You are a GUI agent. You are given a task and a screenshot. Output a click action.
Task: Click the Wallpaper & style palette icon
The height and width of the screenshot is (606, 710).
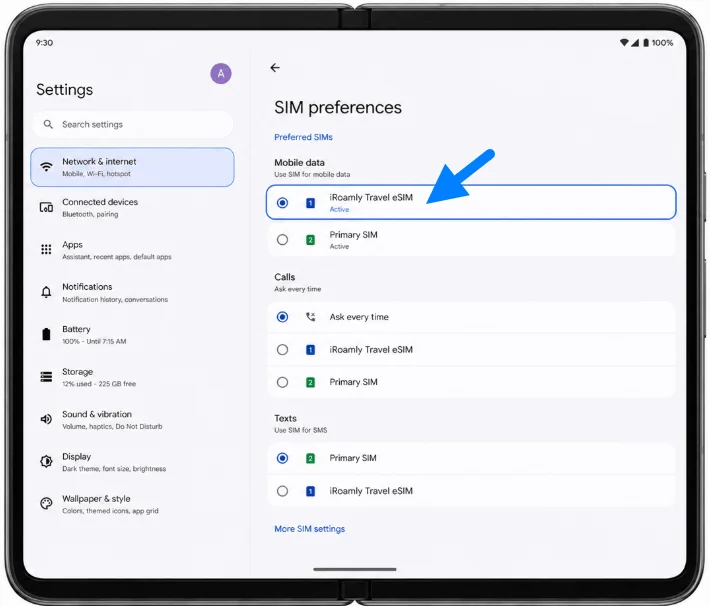(x=46, y=504)
